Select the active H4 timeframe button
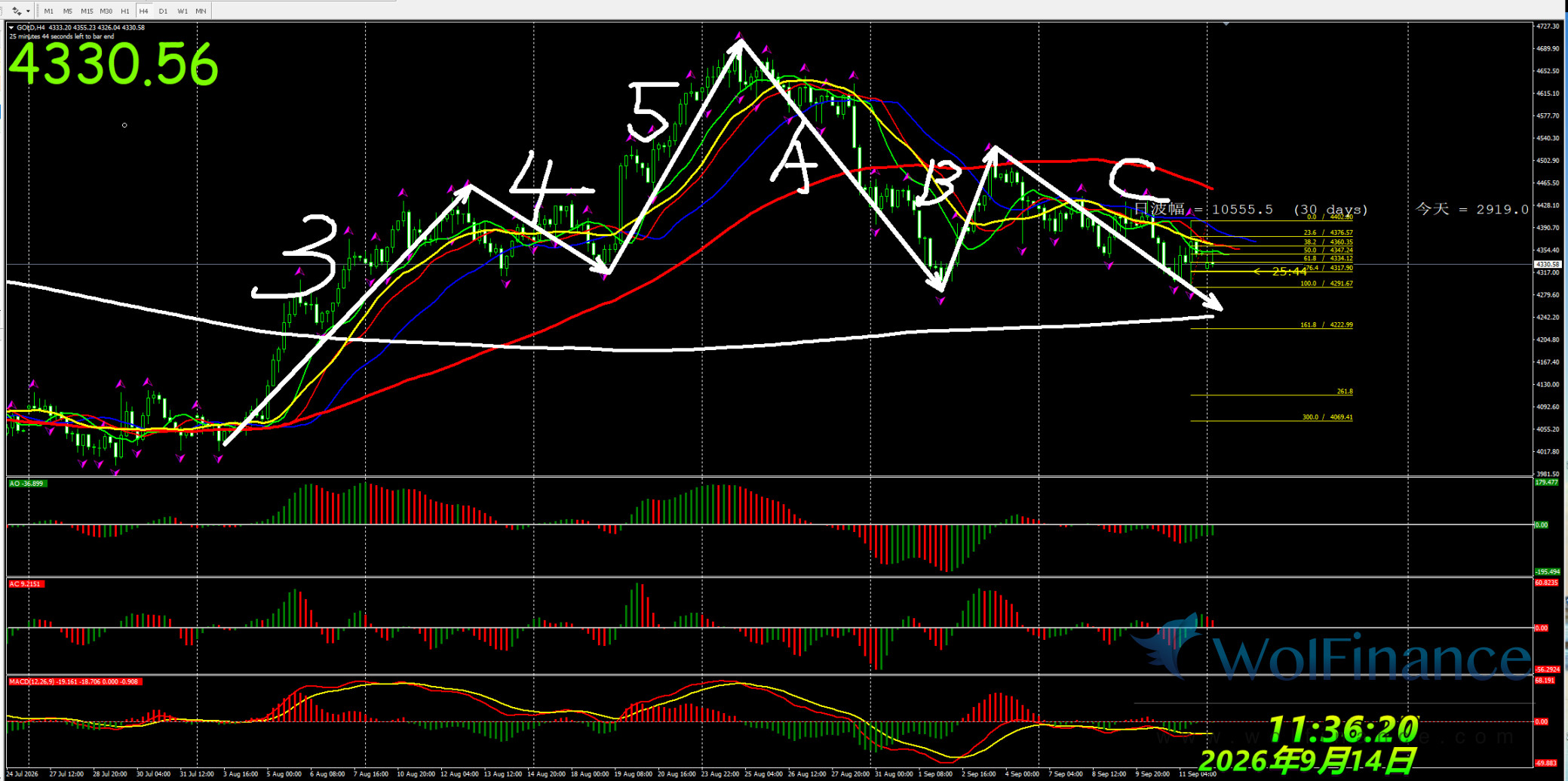 (144, 11)
